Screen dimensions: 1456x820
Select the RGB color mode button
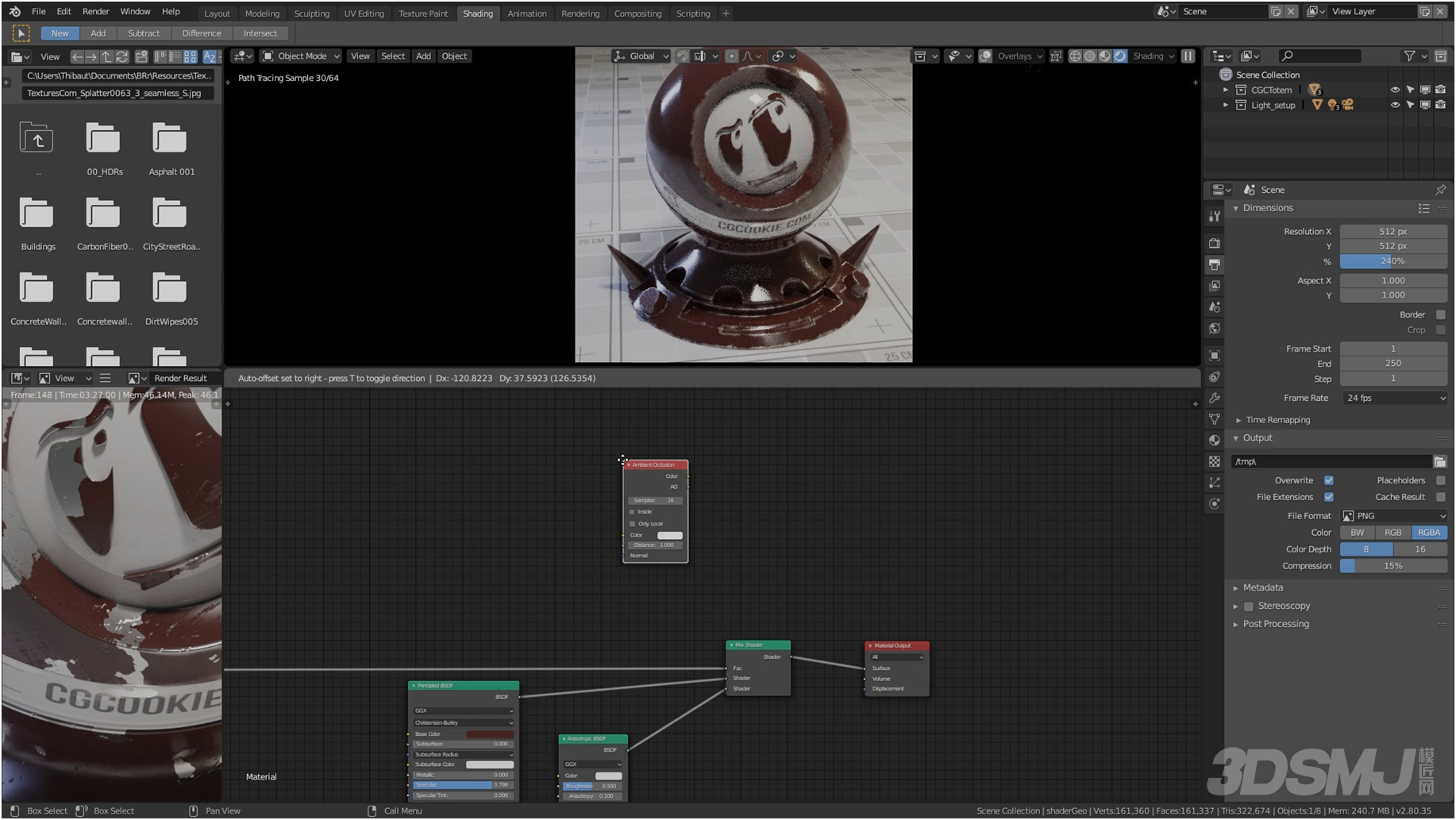pyautogui.click(x=1393, y=533)
